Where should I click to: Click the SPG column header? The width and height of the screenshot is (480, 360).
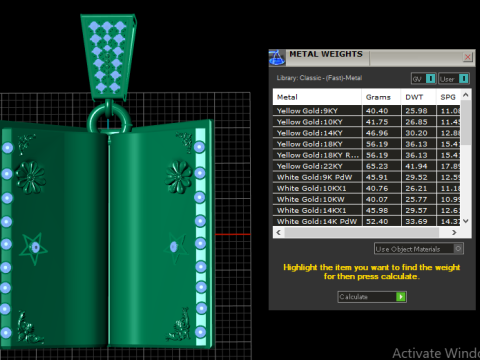click(x=448, y=97)
